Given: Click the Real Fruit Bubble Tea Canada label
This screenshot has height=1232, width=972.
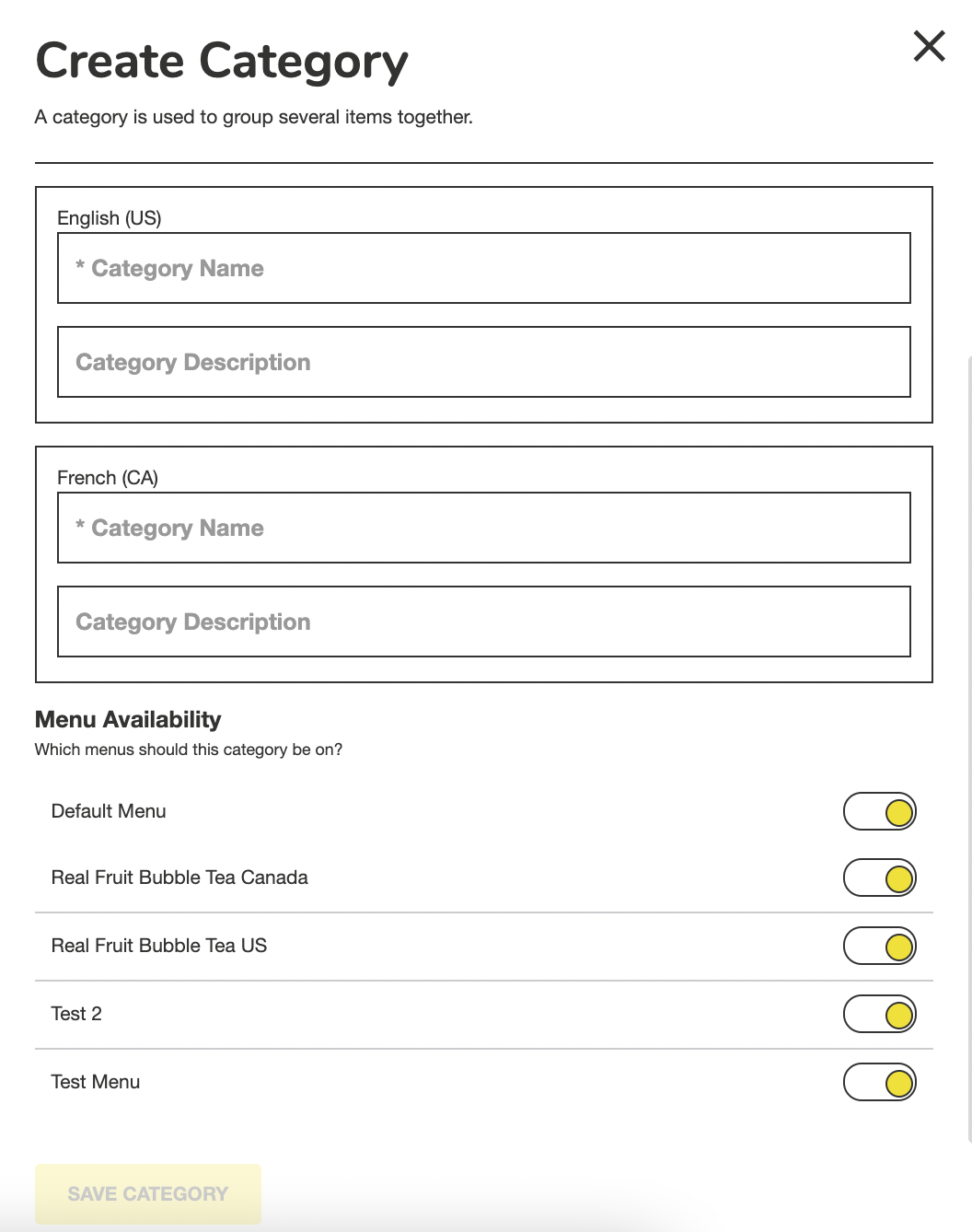Looking at the screenshot, I should coord(179,878).
